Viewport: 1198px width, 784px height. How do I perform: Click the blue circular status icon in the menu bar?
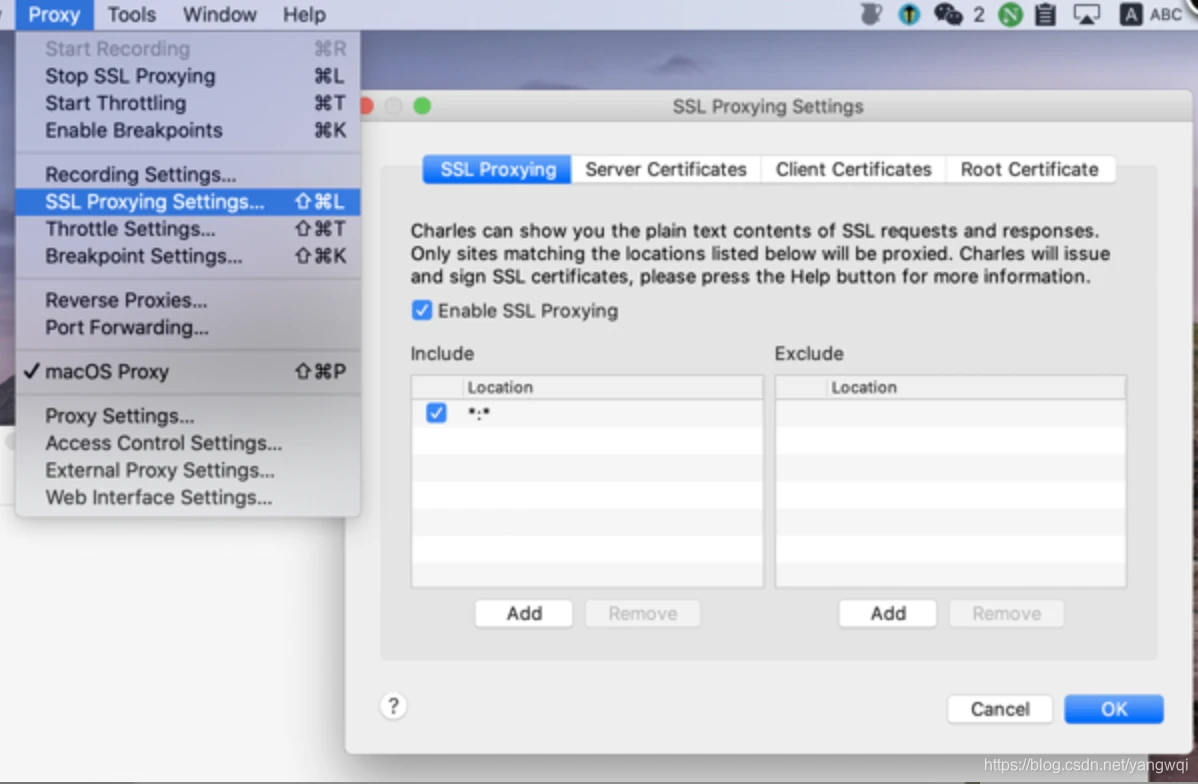point(908,14)
